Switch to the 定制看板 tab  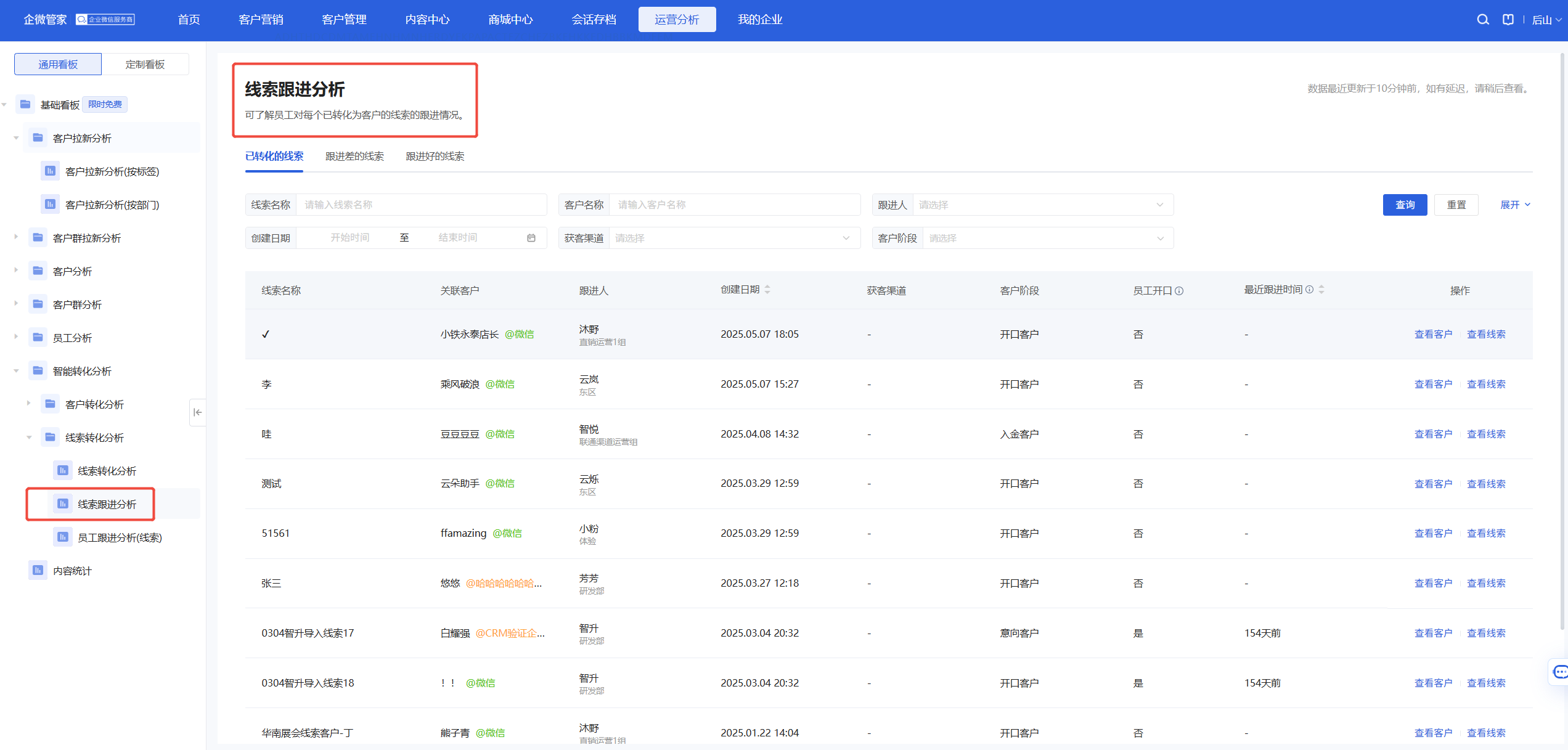(x=145, y=64)
